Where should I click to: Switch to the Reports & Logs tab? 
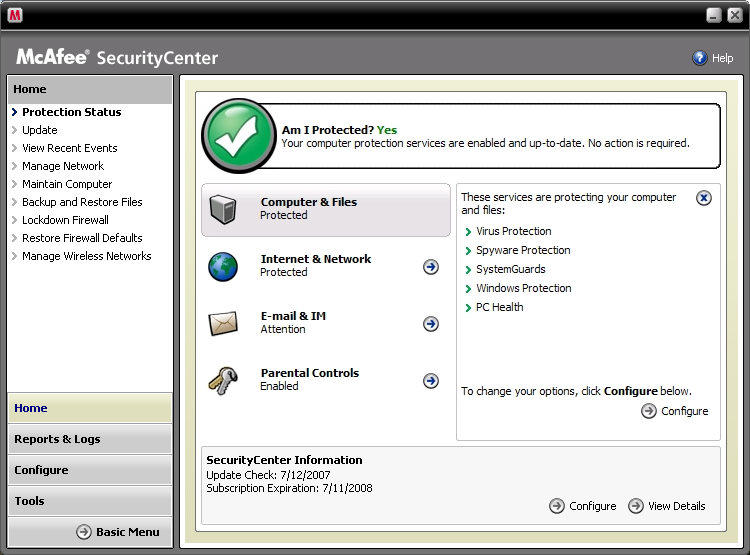click(90, 439)
